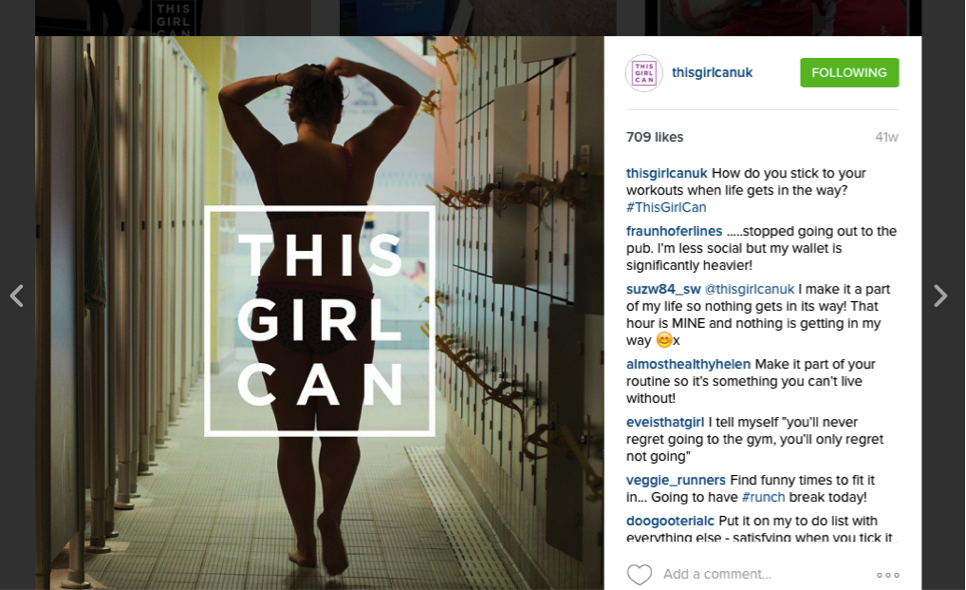Viewport: 966px width, 590px height.
Task: Click the @thisgirlcanuk mention in comment
Action: pos(750,289)
